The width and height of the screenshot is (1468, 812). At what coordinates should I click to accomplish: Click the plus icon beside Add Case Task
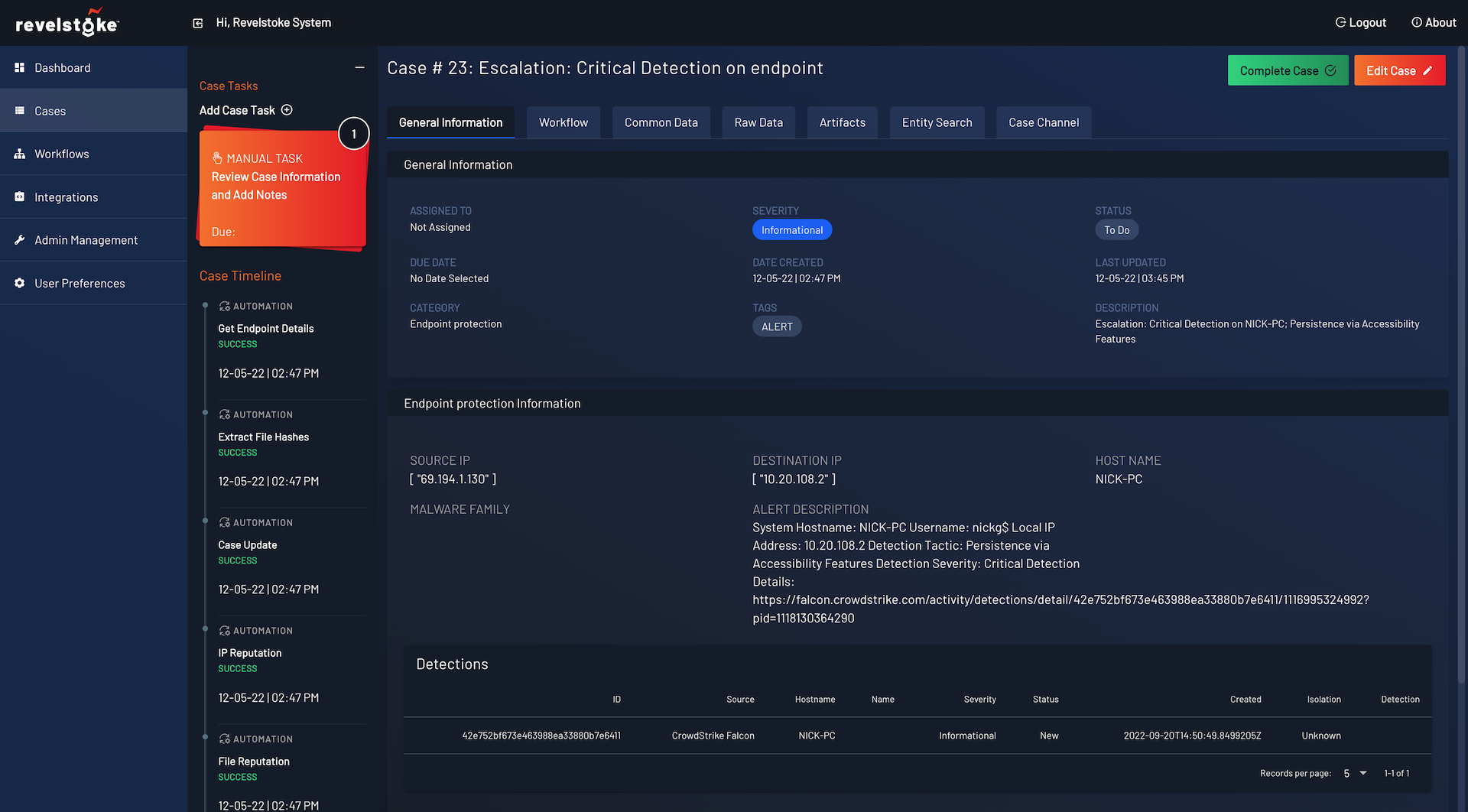pyautogui.click(x=287, y=110)
